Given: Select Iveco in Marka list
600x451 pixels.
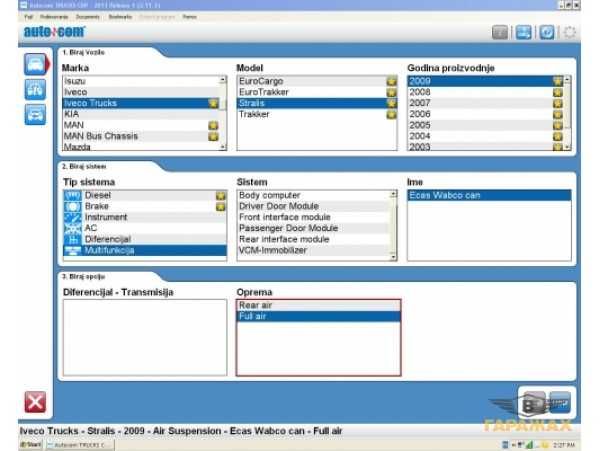Looking at the screenshot, I should [141, 92].
